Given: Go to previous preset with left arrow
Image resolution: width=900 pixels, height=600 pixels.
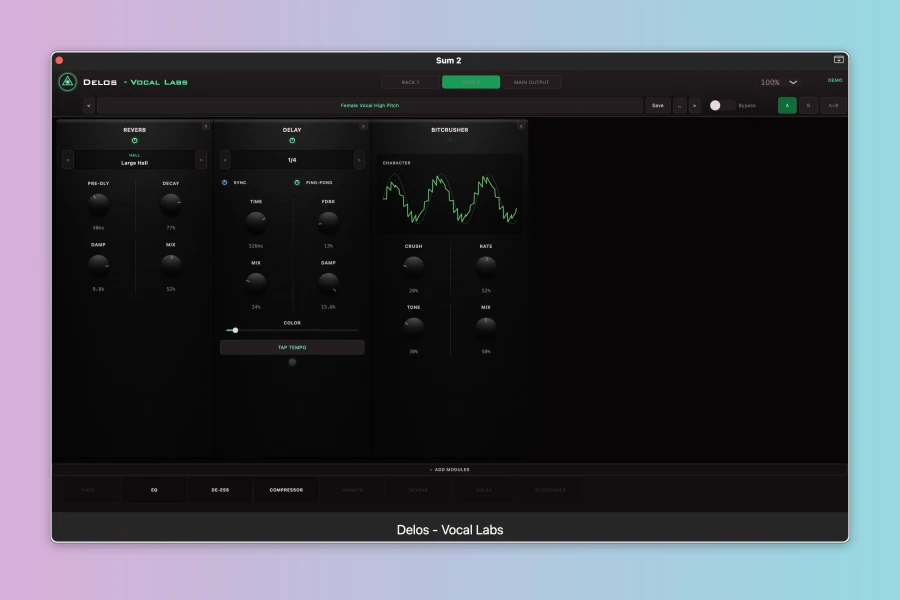Looking at the screenshot, I should 88,106.
